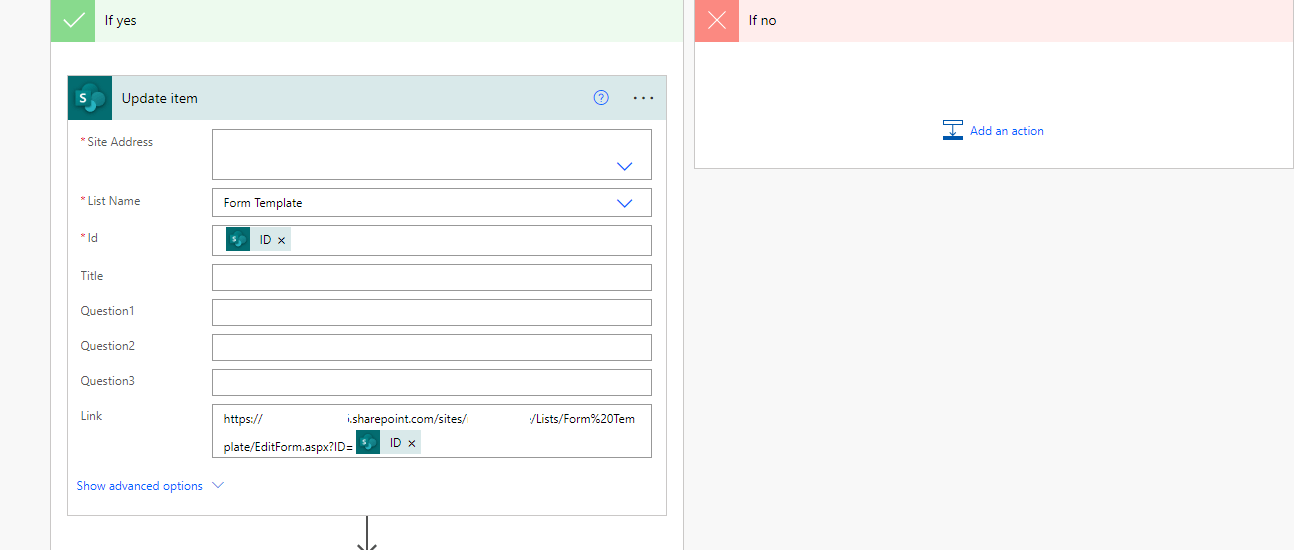Click Show advanced options link

tap(140, 486)
